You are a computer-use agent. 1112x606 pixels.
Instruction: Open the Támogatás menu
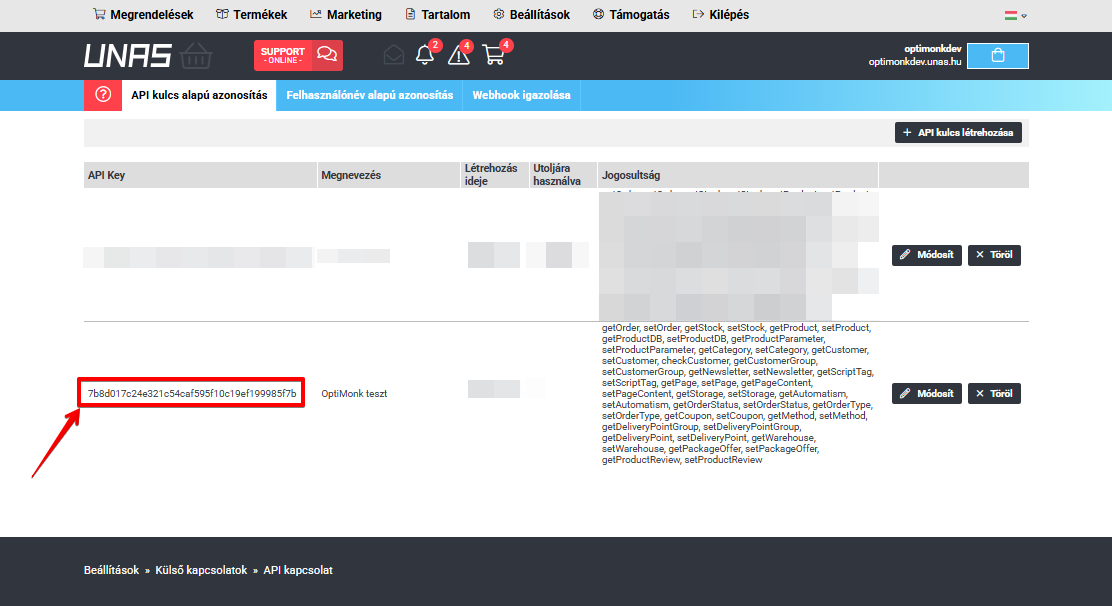631,15
